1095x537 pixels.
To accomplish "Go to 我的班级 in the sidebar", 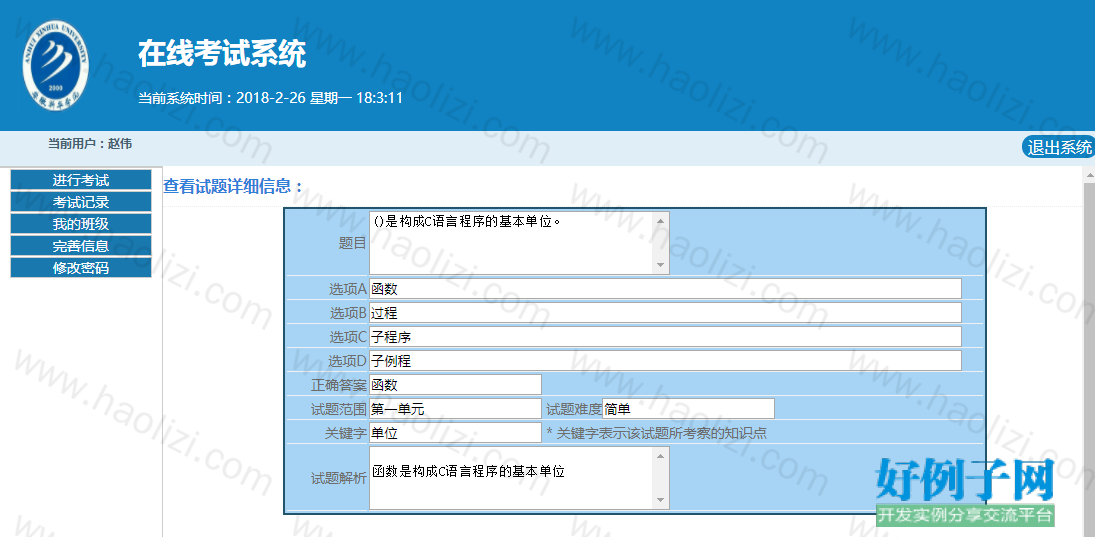I will 81,224.
